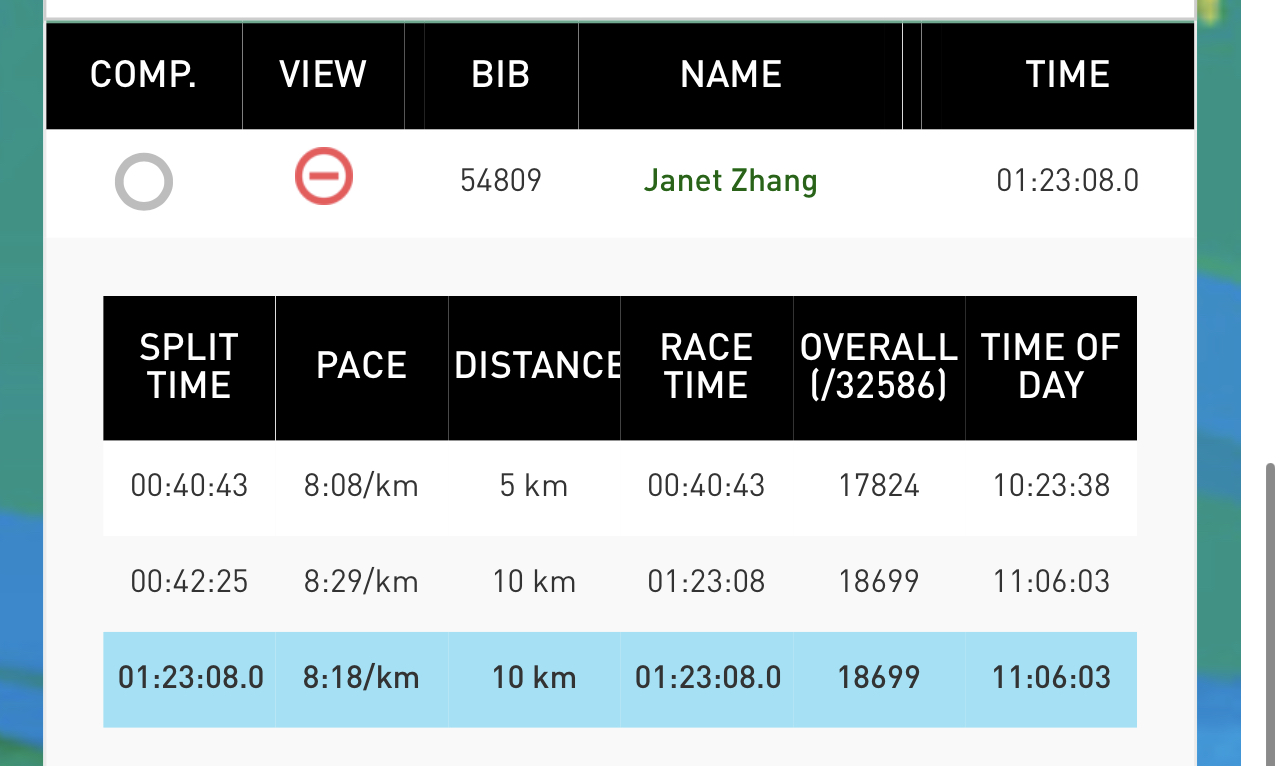Select the SPLIT TIME header cell

click(x=189, y=367)
